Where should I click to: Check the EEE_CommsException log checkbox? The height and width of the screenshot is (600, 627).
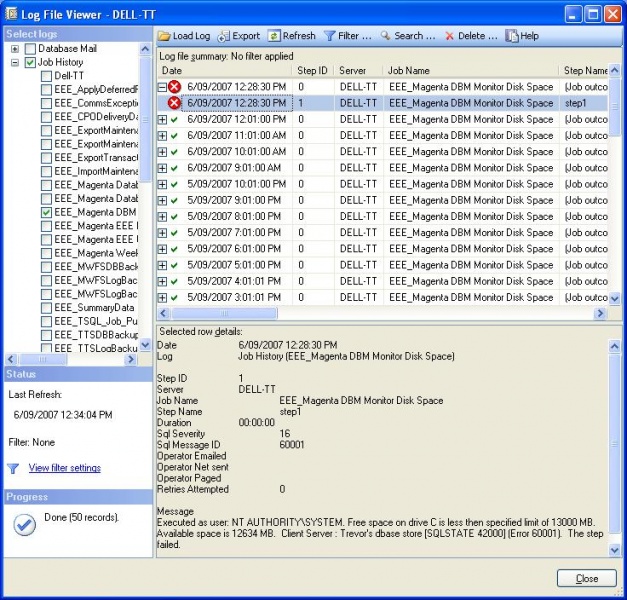click(46, 103)
